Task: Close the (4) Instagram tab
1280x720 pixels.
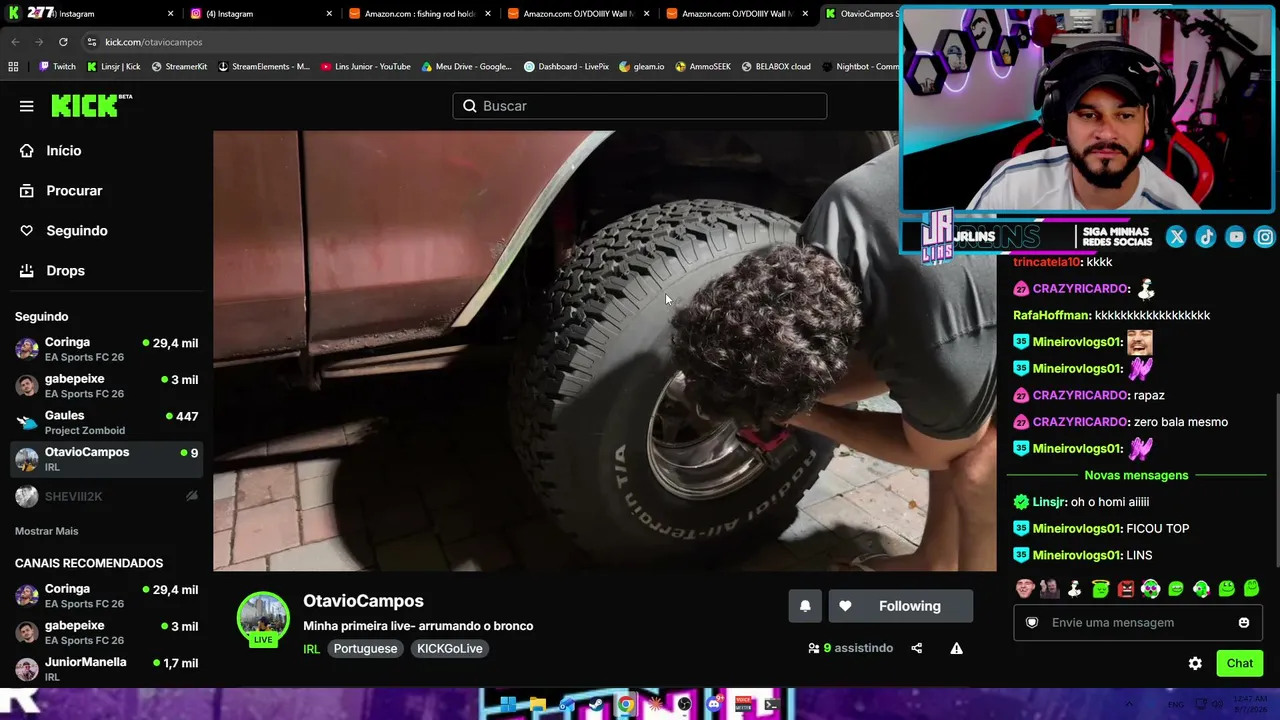Action: pyautogui.click(x=329, y=14)
